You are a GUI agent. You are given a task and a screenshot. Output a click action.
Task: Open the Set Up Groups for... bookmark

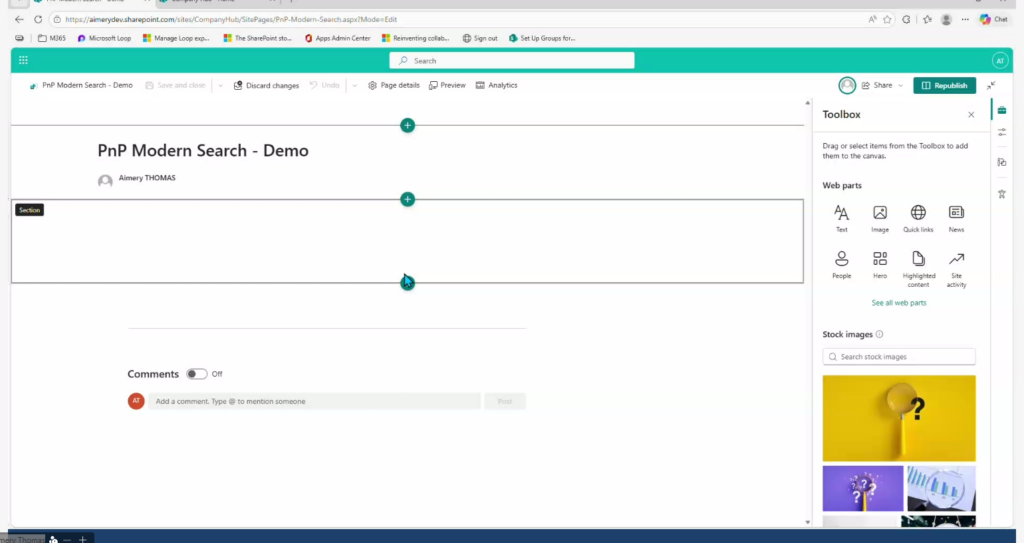coord(542,38)
